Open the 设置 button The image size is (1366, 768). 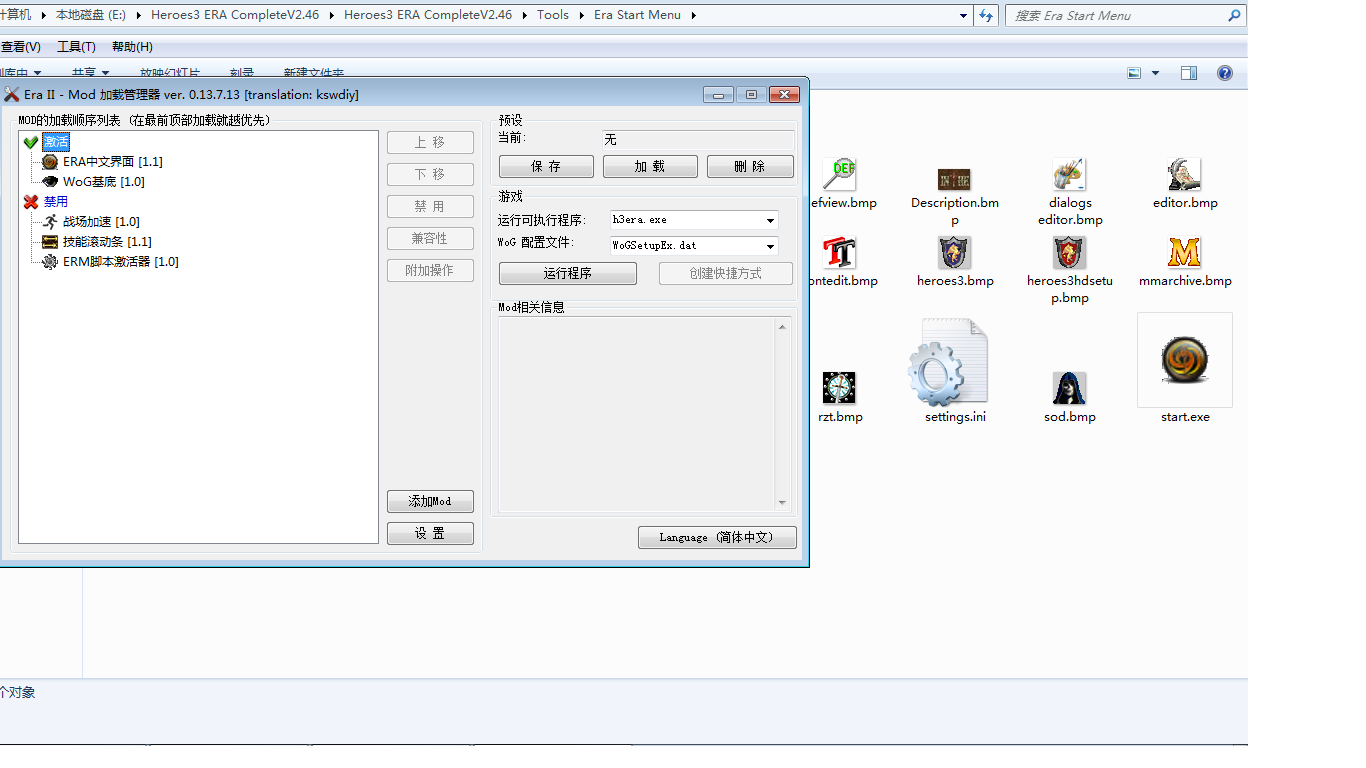[430, 534]
